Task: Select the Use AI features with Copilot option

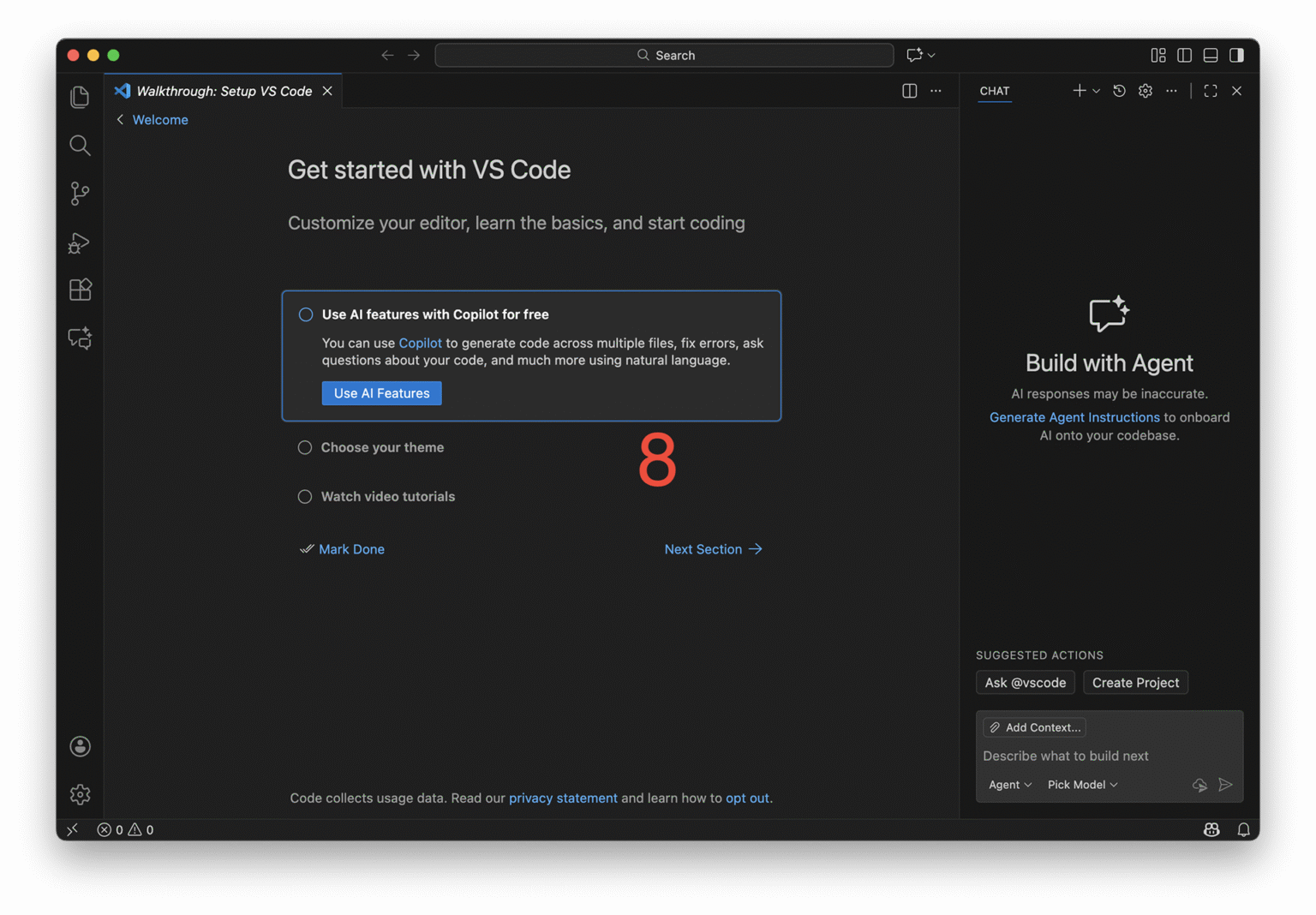Action: pos(305,314)
